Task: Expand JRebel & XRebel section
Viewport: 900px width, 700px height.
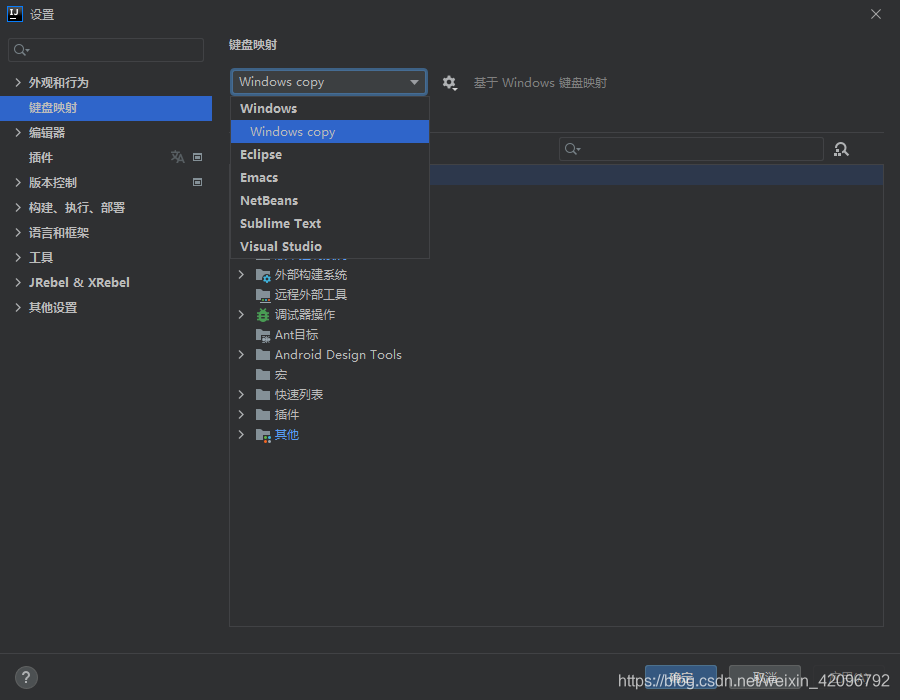Action: (x=18, y=282)
